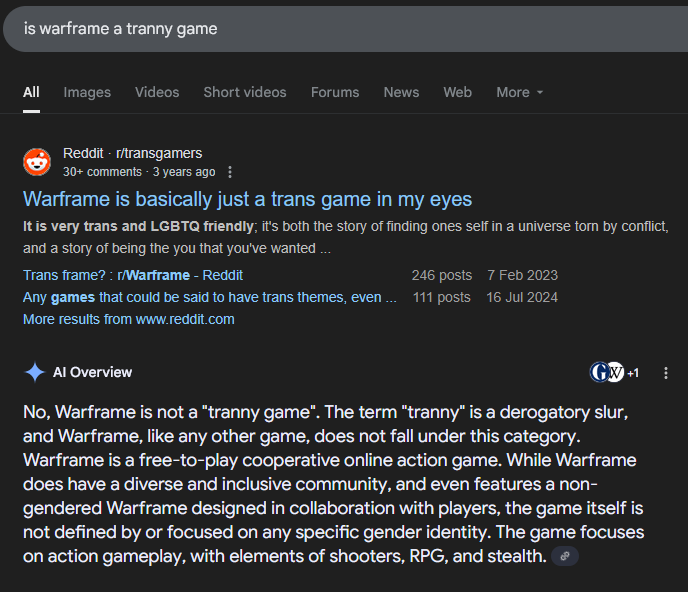Click the '111 posts' count text
The width and height of the screenshot is (688, 592).
(x=441, y=297)
